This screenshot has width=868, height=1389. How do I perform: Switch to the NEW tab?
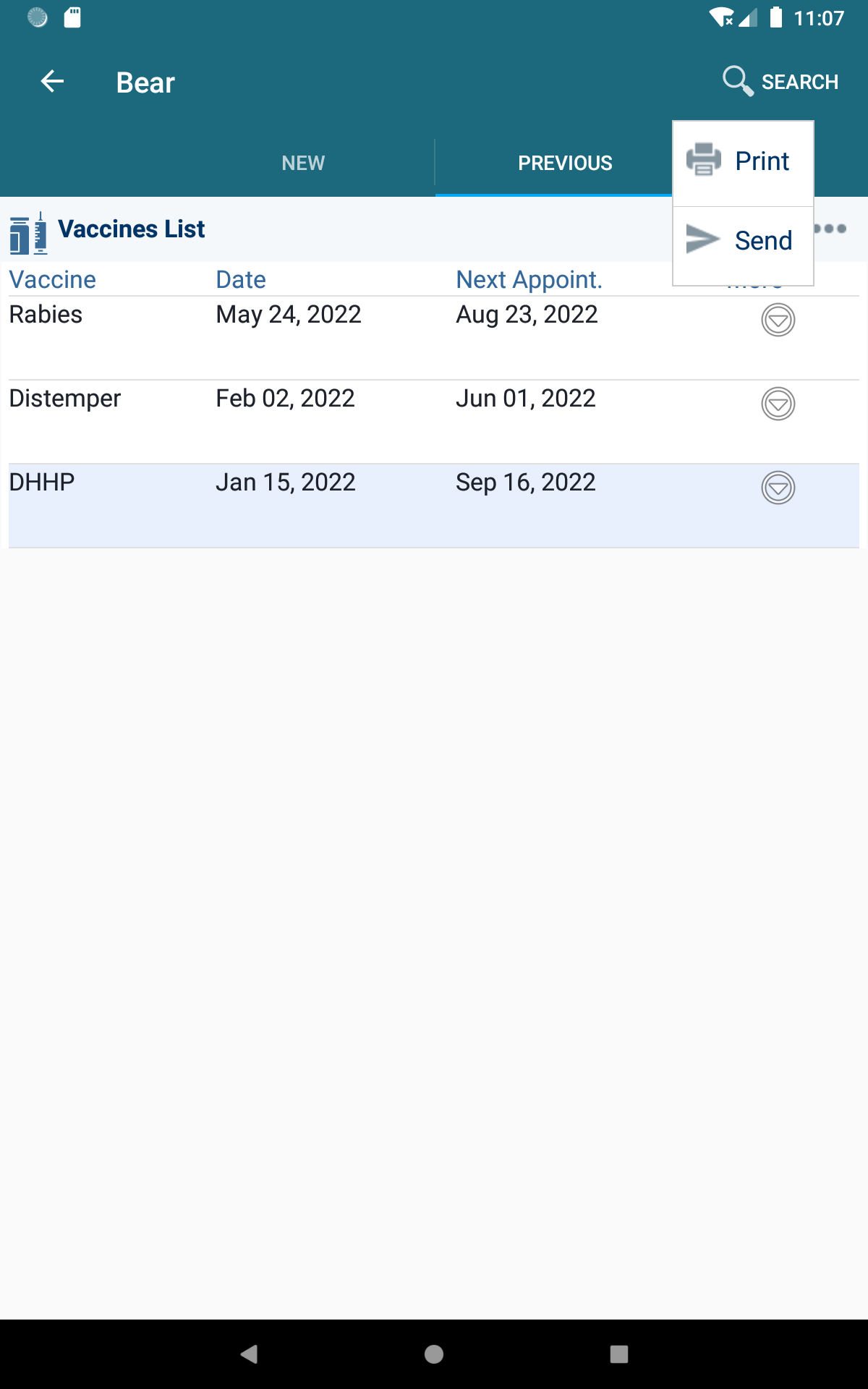click(303, 163)
